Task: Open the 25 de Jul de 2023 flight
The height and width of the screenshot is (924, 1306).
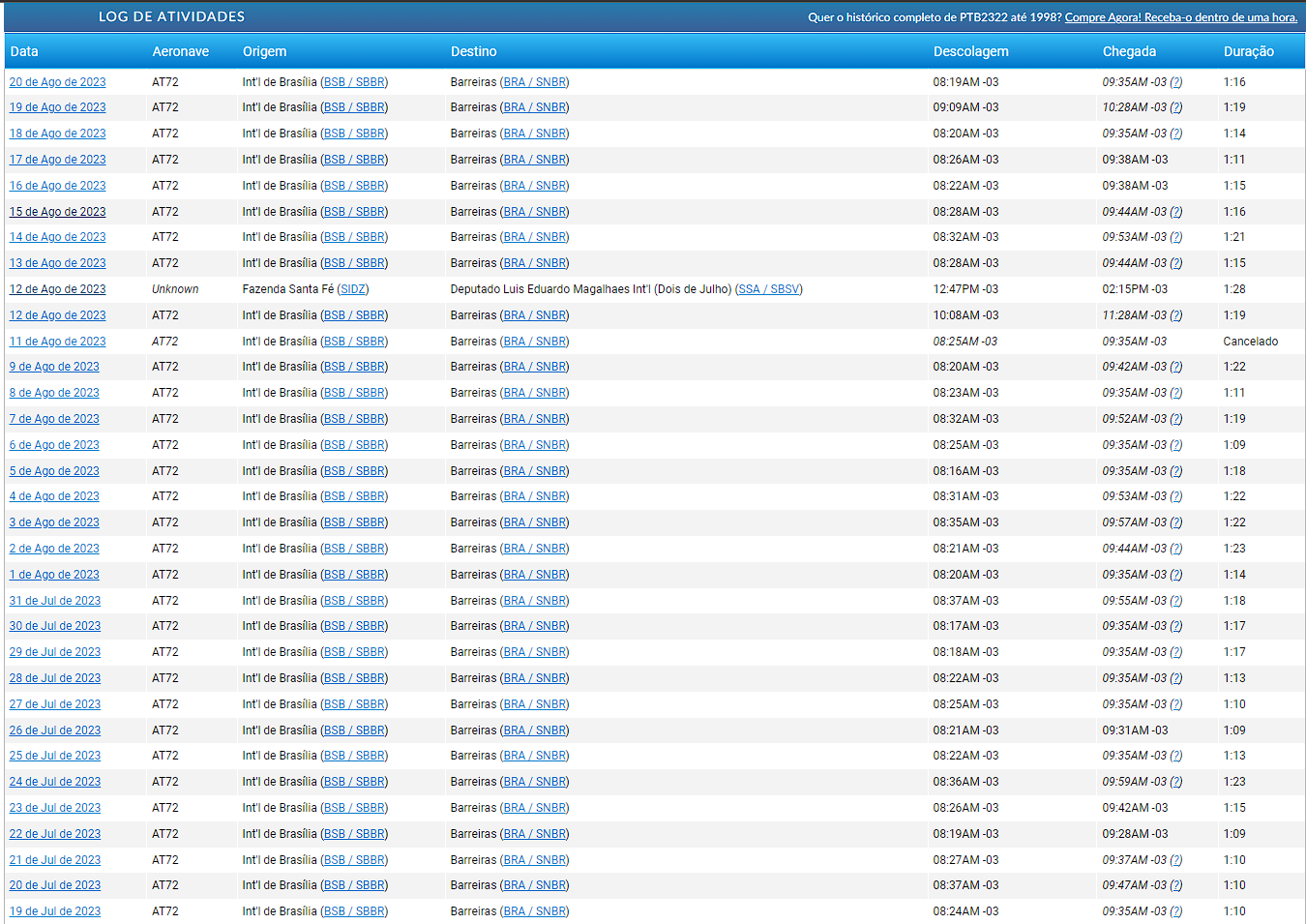Action: pyautogui.click(x=55, y=756)
